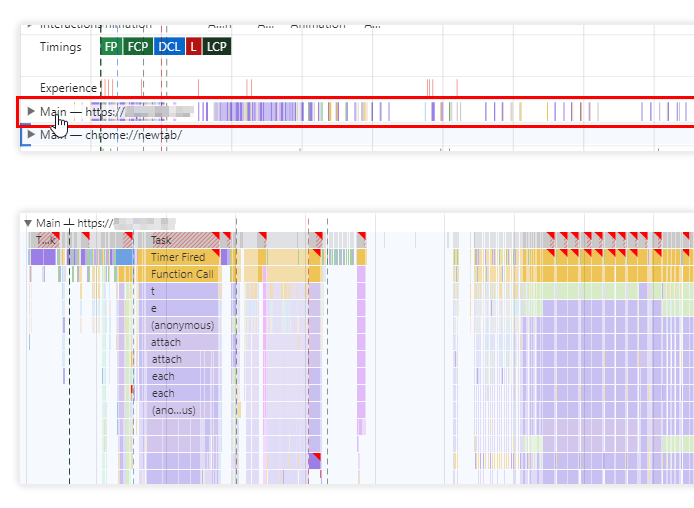Select the DCL timing marker
The image size is (694, 508).
point(169,46)
